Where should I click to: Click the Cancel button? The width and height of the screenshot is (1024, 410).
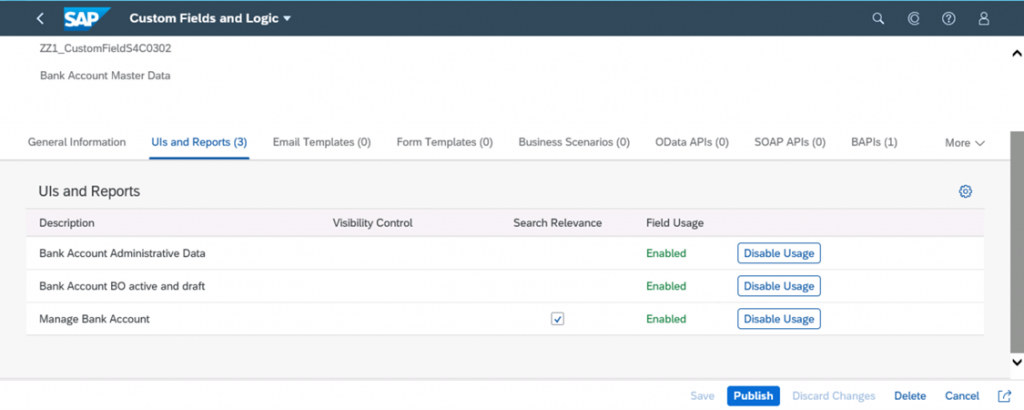[962, 396]
